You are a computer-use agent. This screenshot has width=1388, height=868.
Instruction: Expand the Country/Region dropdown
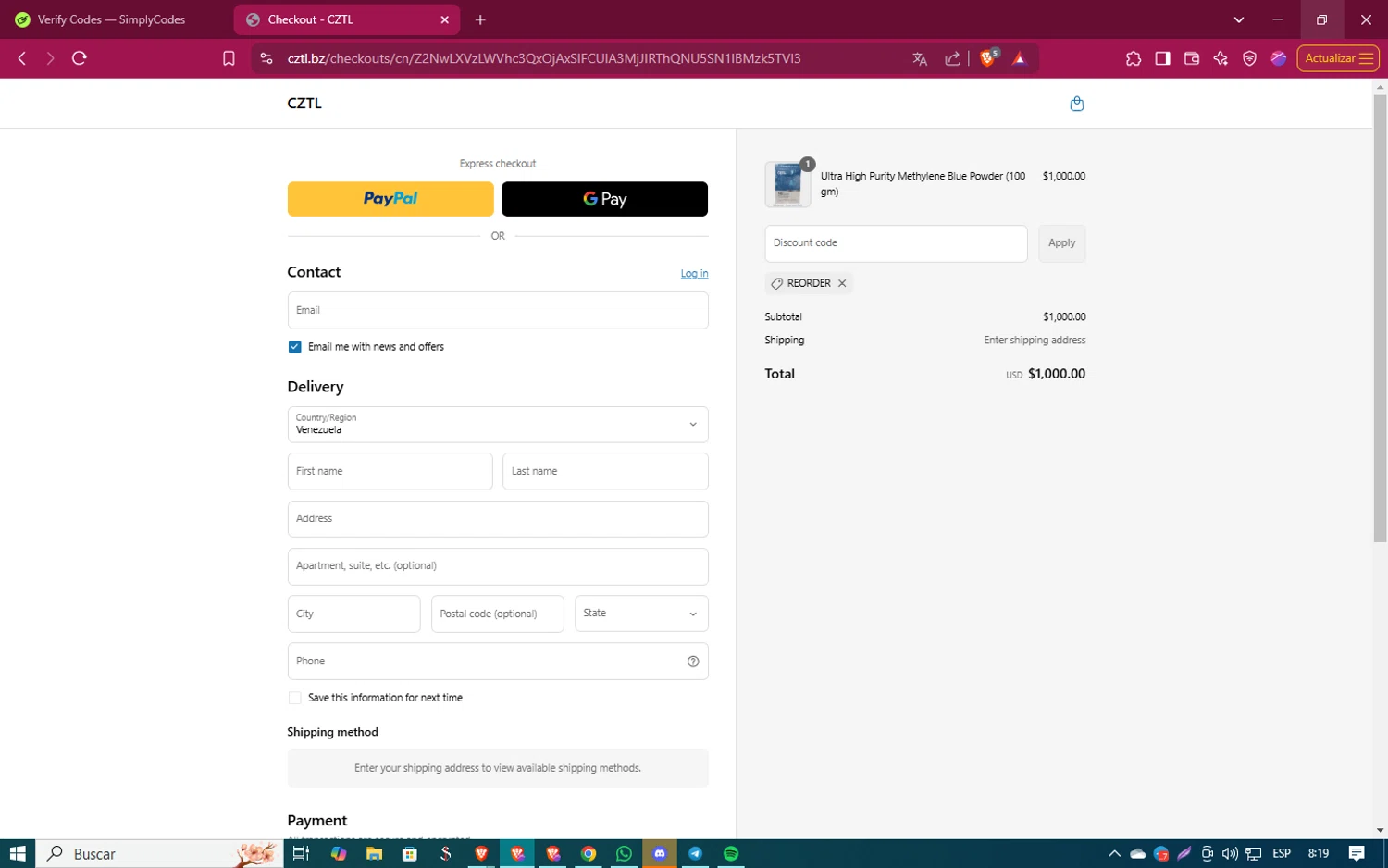[498, 425]
